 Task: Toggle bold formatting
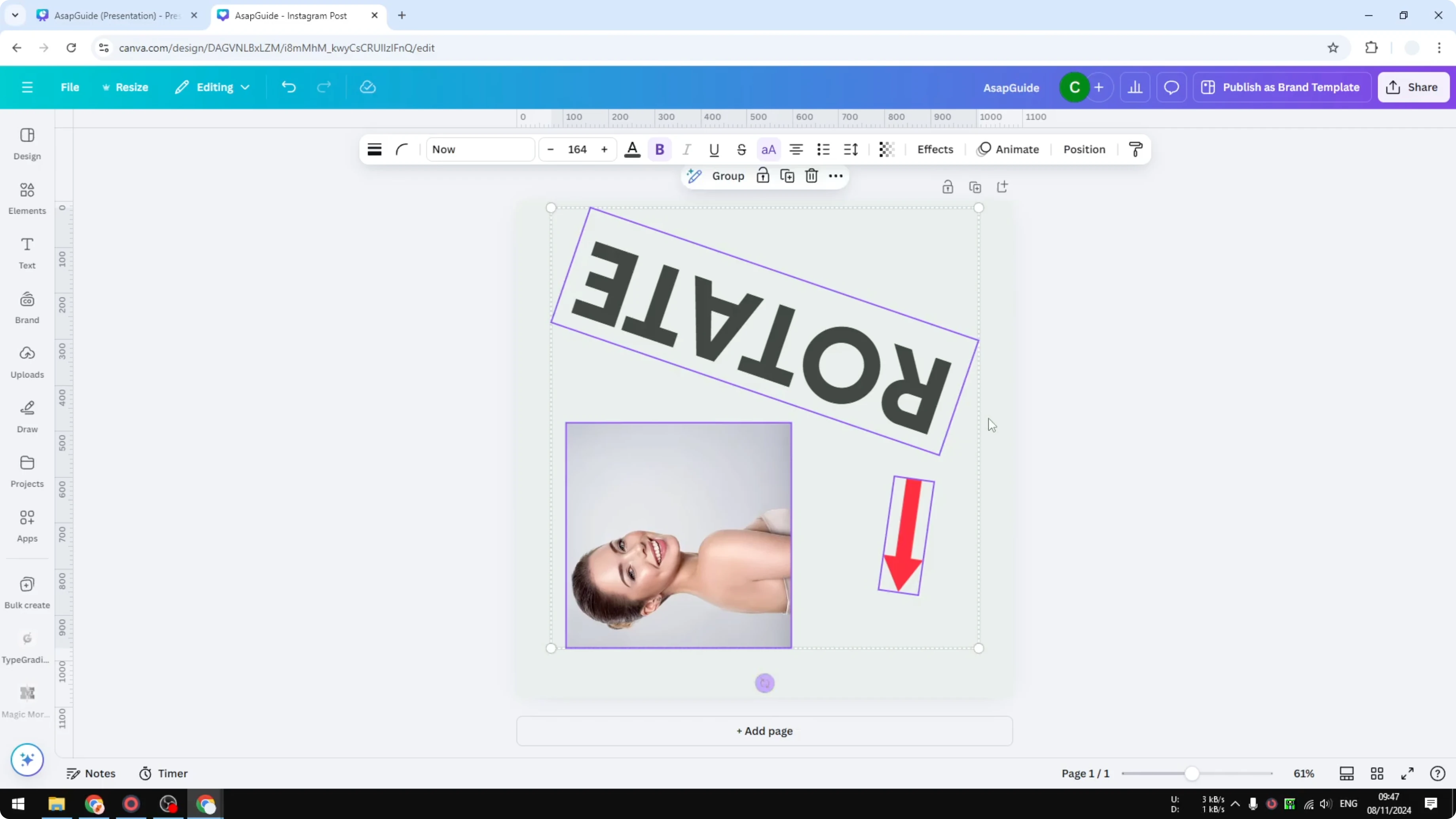click(660, 149)
